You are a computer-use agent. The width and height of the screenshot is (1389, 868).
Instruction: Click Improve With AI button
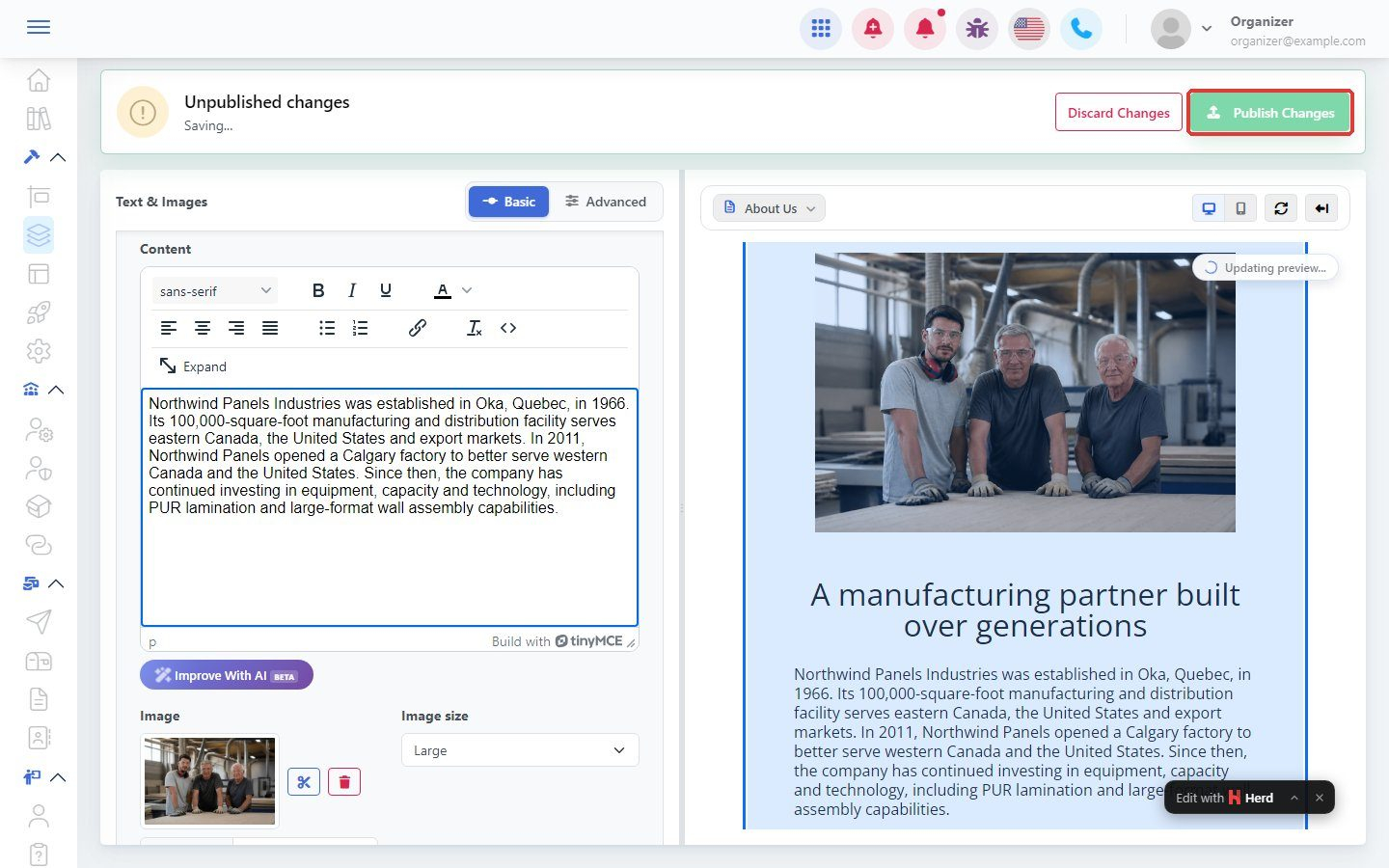227,675
